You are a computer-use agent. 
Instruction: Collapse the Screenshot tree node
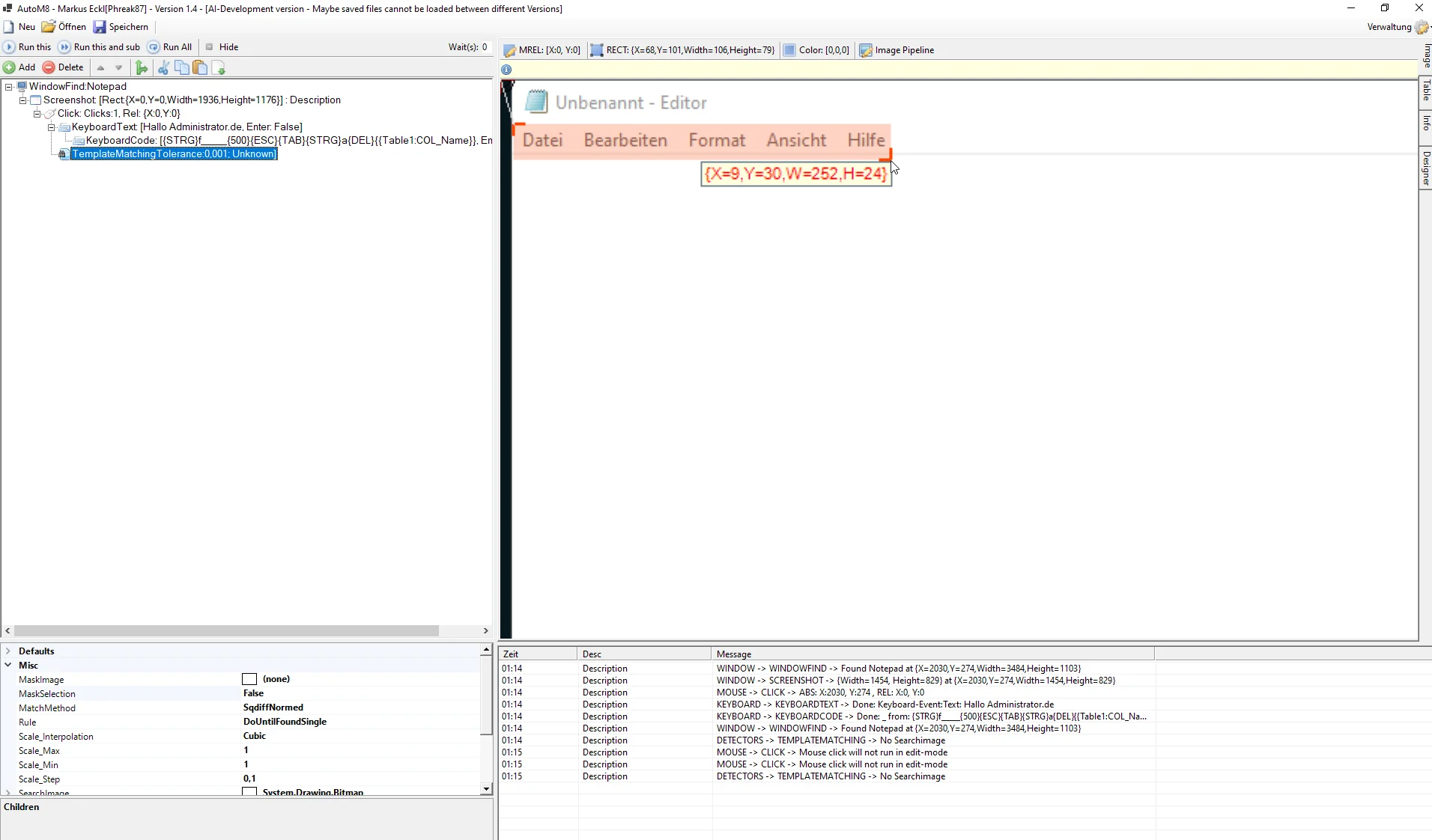(x=22, y=100)
